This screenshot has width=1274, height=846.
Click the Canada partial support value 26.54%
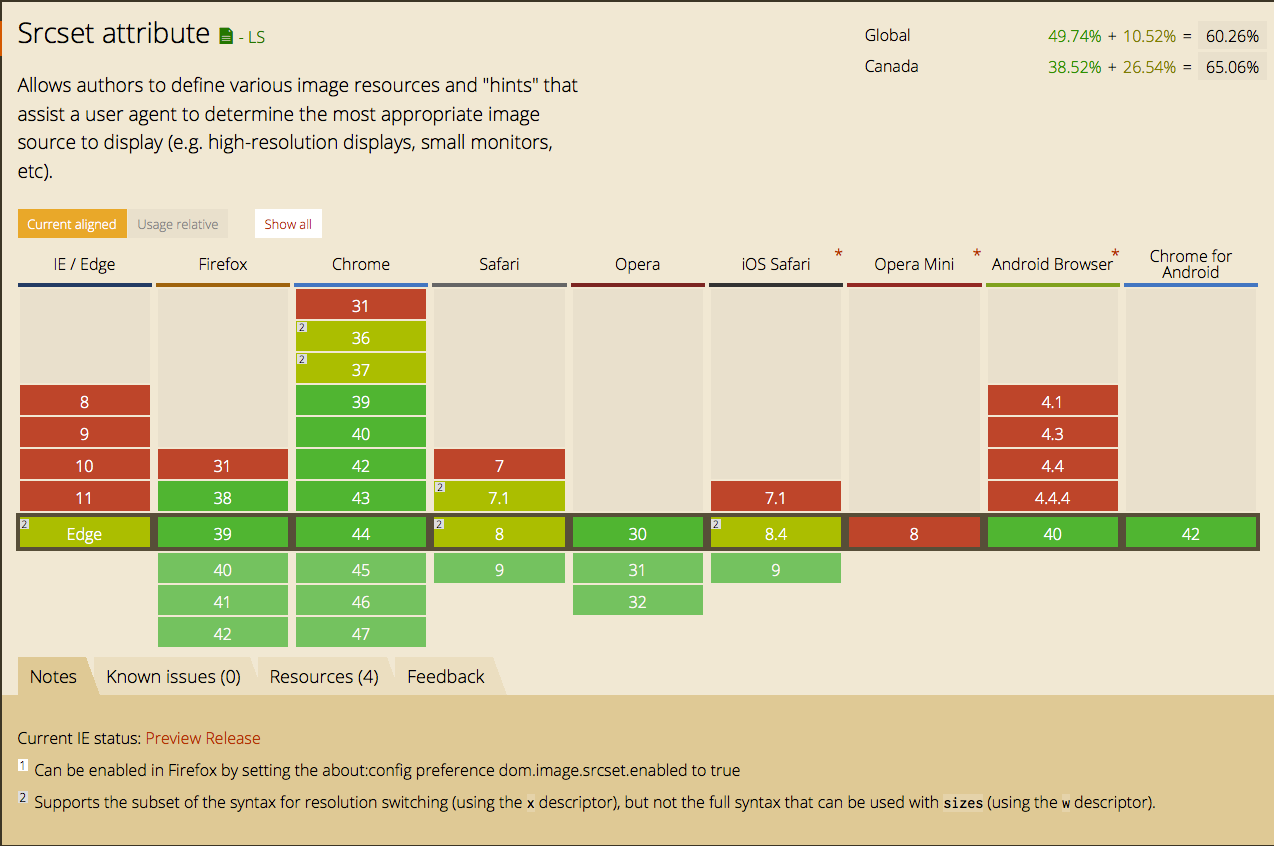point(1149,67)
